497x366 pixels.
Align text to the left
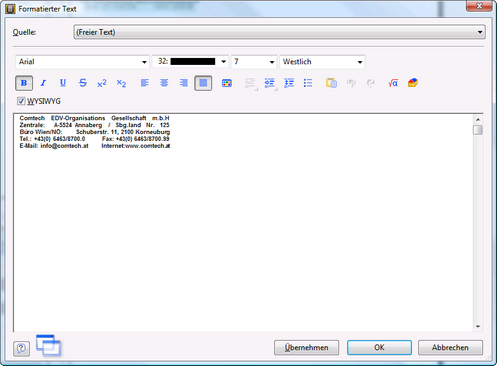click(145, 83)
